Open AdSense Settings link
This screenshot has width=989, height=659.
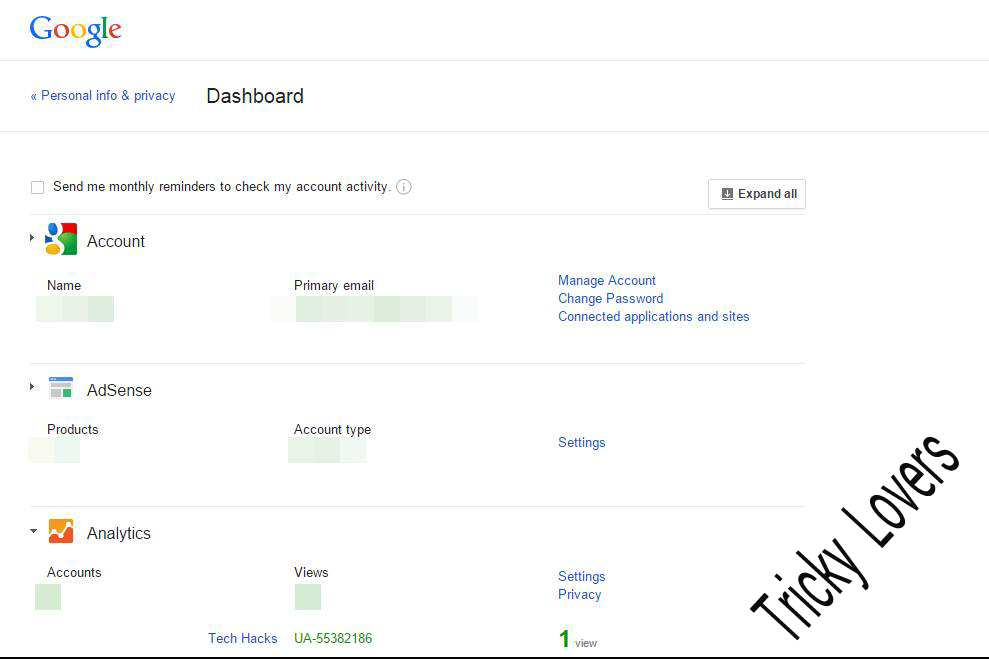(x=582, y=443)
